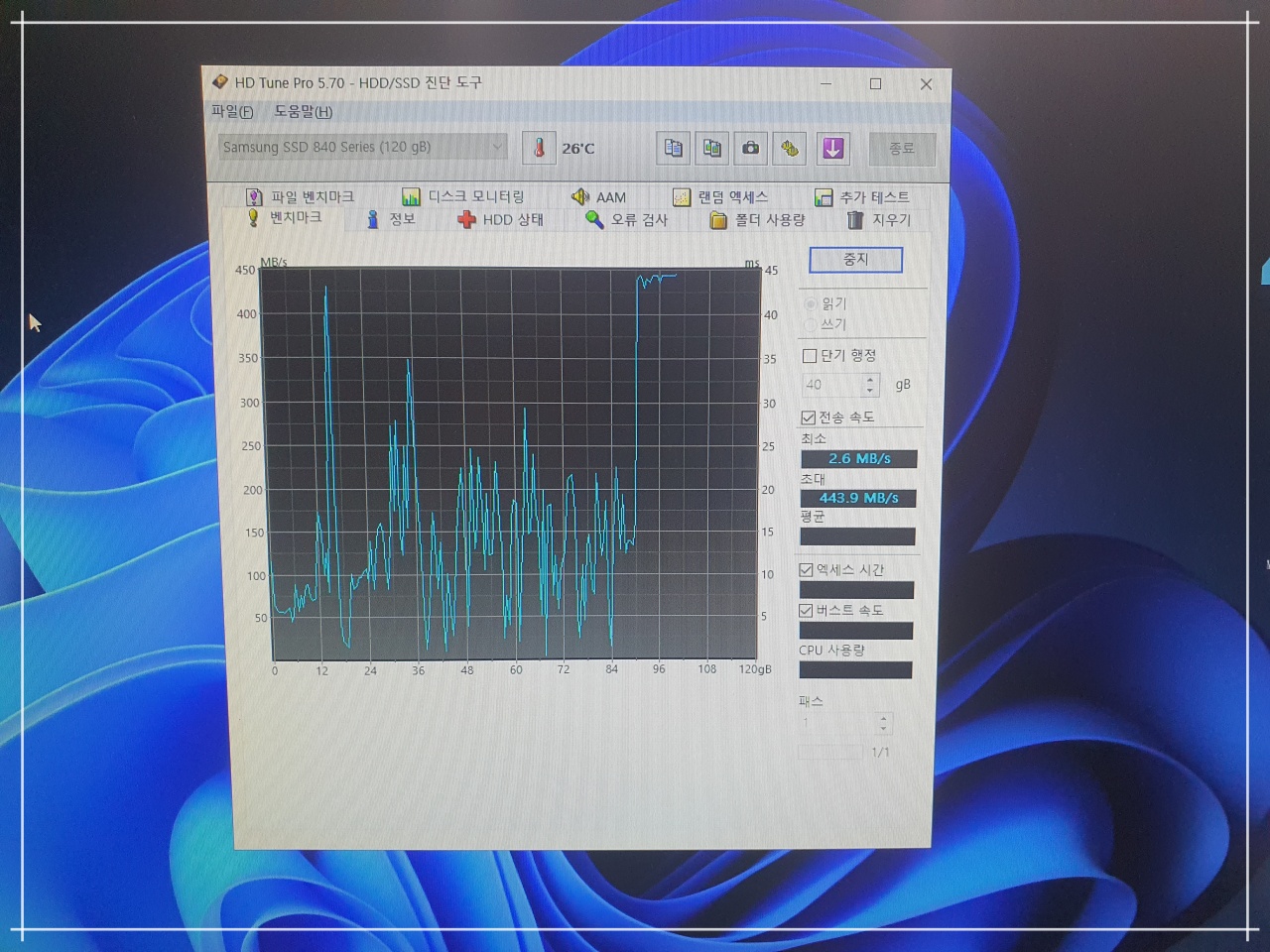Open the 추가 테스트 tab
The width and height of the screenshot is (1270, 952).
[x=862, y=196]
